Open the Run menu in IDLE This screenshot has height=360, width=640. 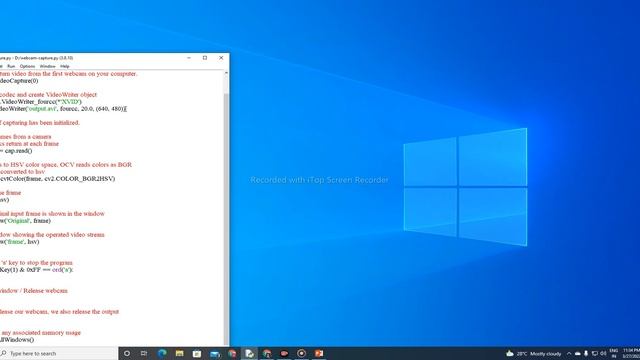(x=11, y=66)
